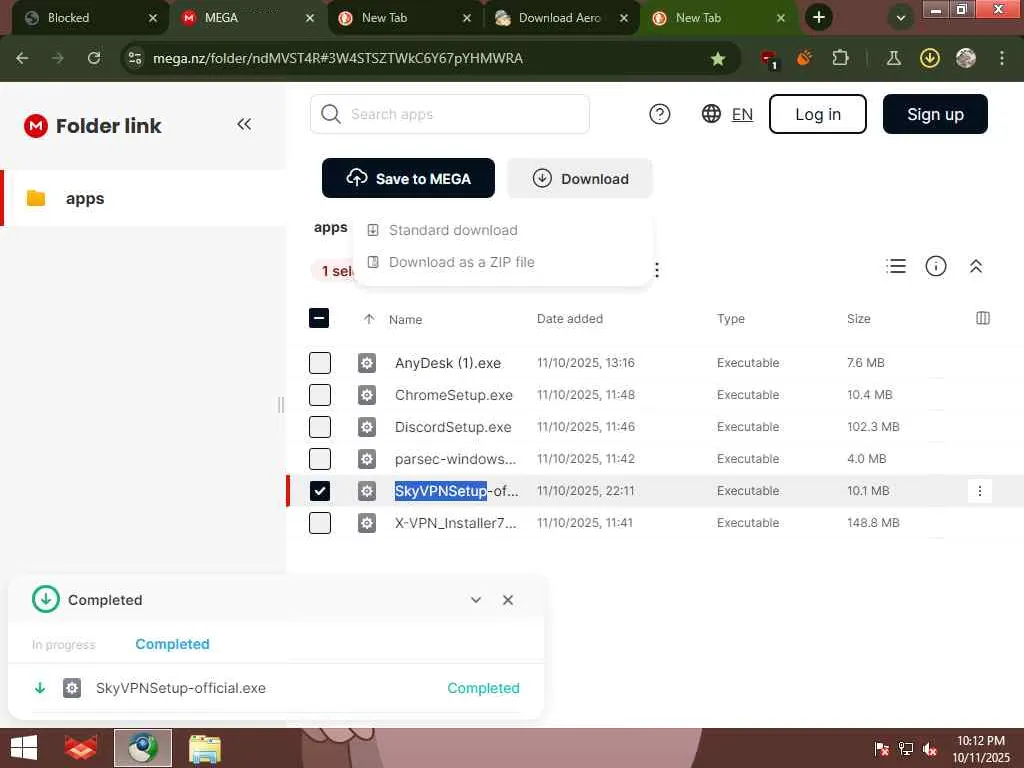Click the Log in button

818,114
